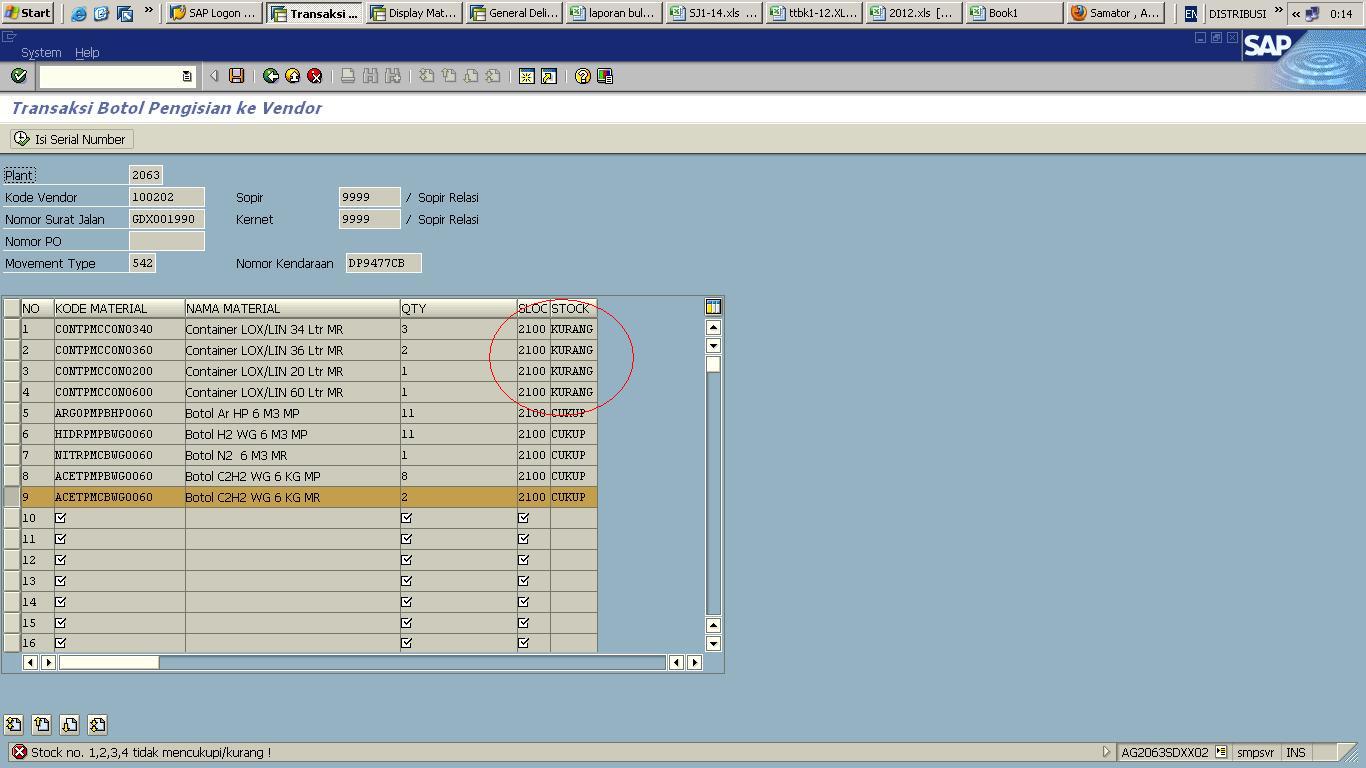Switch to SAP Logon taskbar window

coord(214,13)
